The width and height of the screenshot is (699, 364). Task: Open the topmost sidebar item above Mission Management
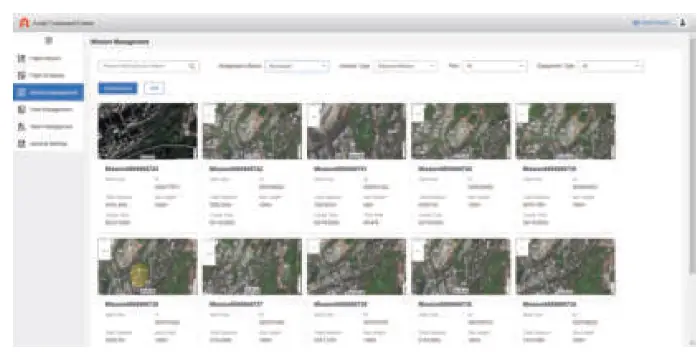pyautogui.click(x=49, y=58)
